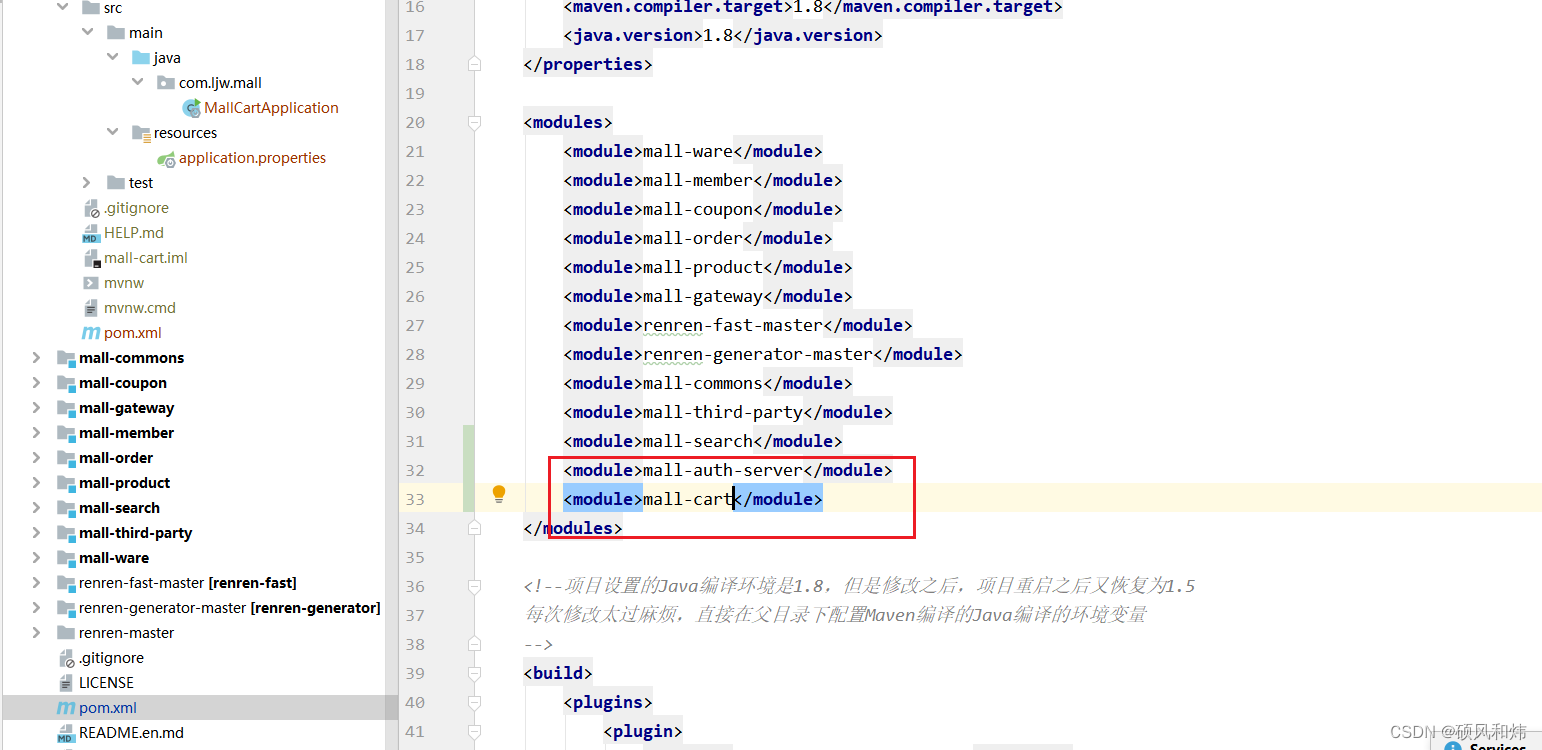Click line number 20 in gutter
Image resolution: width=1542 pixels, height=750 pixels.
click(415, 122)
